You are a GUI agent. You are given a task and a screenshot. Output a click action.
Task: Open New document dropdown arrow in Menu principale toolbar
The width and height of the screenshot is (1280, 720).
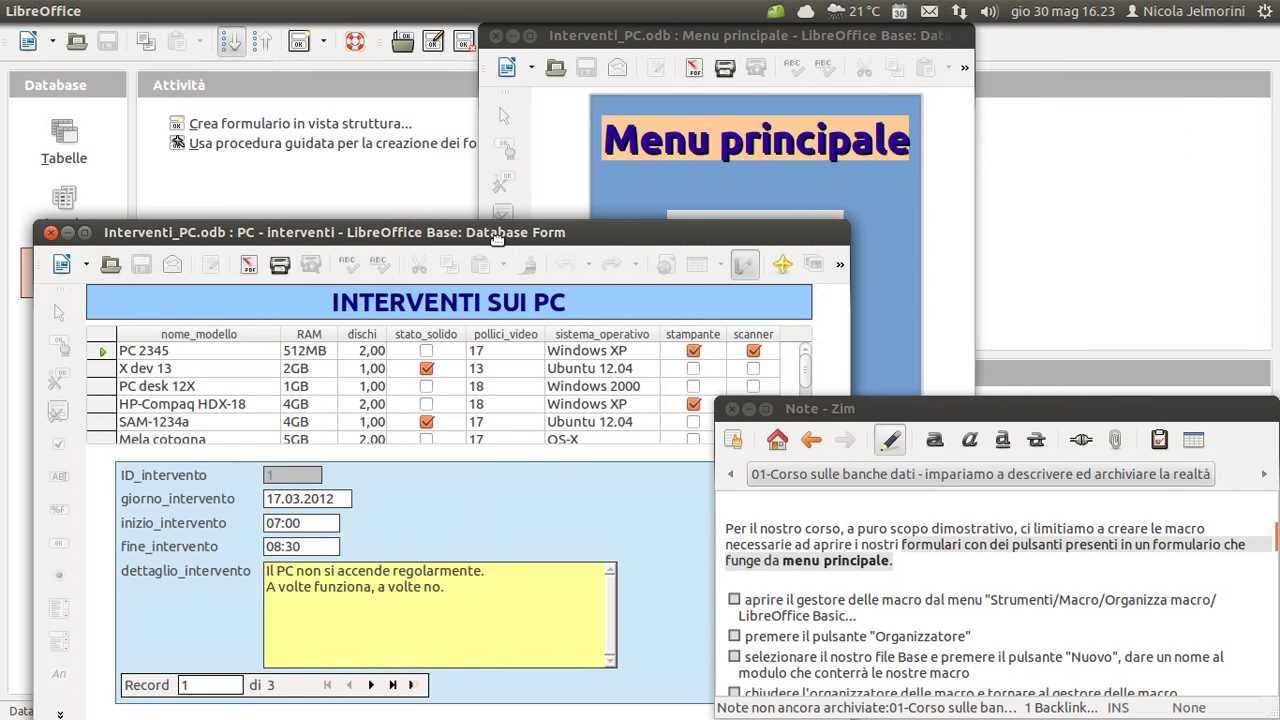point(531,68)
